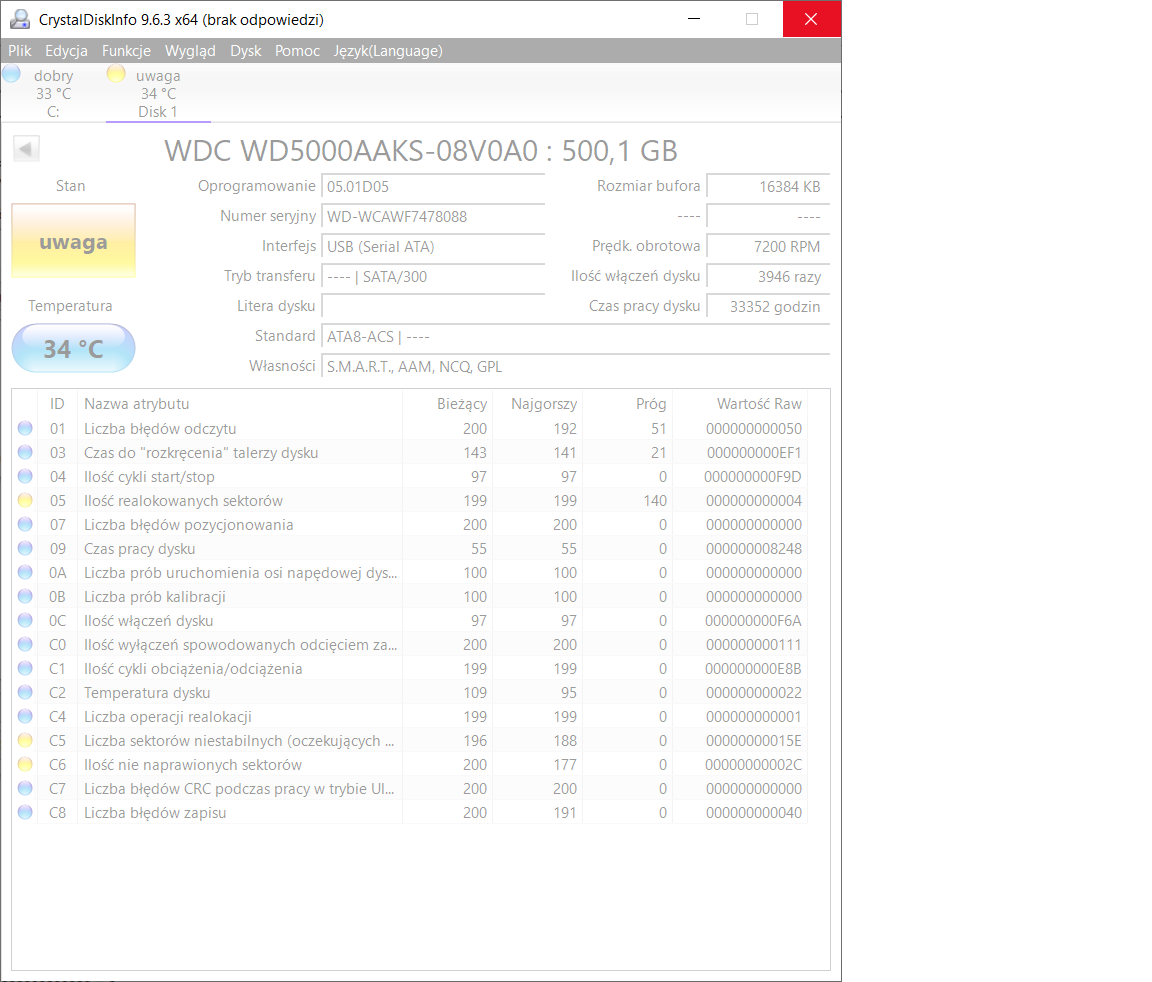Click blue dot next to "Temperatura dysku"
Image resolution: width=1152 pixels, height=982 pixels.
24,692
